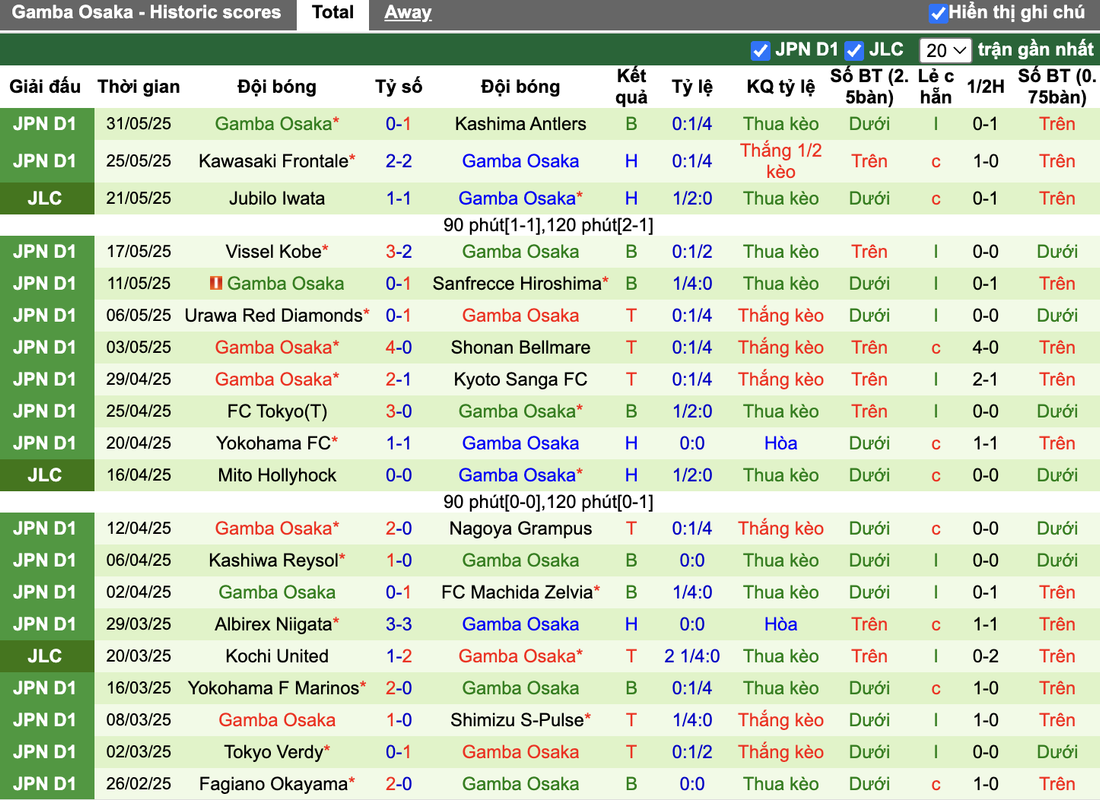Switch to the Away tab
This screenshot has height=800, width=1100.
pyautogui.click(x=408, y=13)
